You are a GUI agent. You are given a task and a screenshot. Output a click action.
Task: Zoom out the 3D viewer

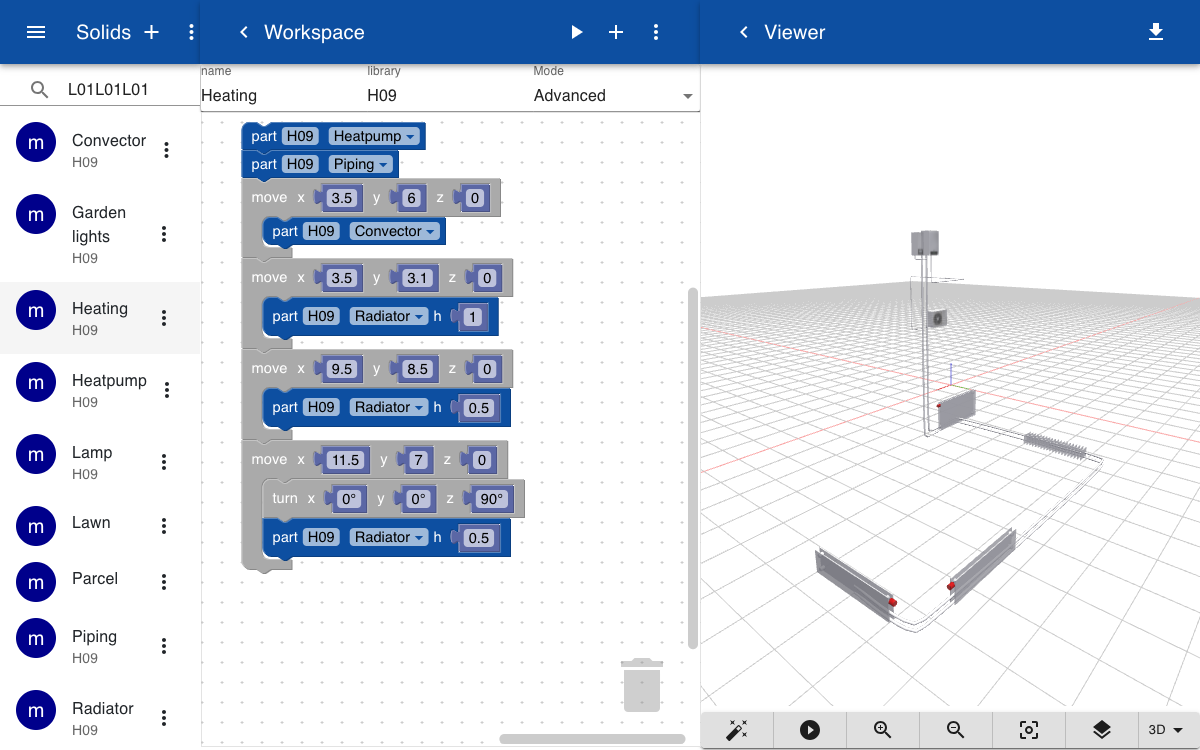point(956,730)
